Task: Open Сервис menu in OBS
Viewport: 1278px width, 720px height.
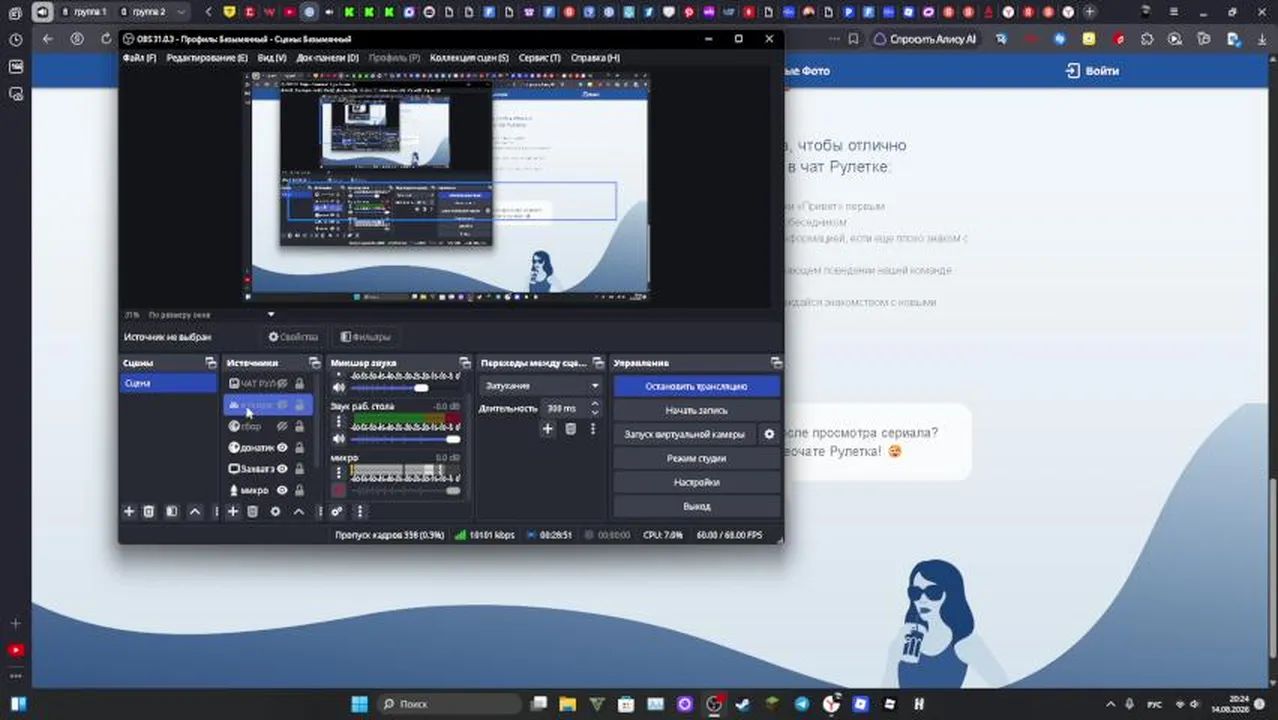Action: (x=539, y=58)
